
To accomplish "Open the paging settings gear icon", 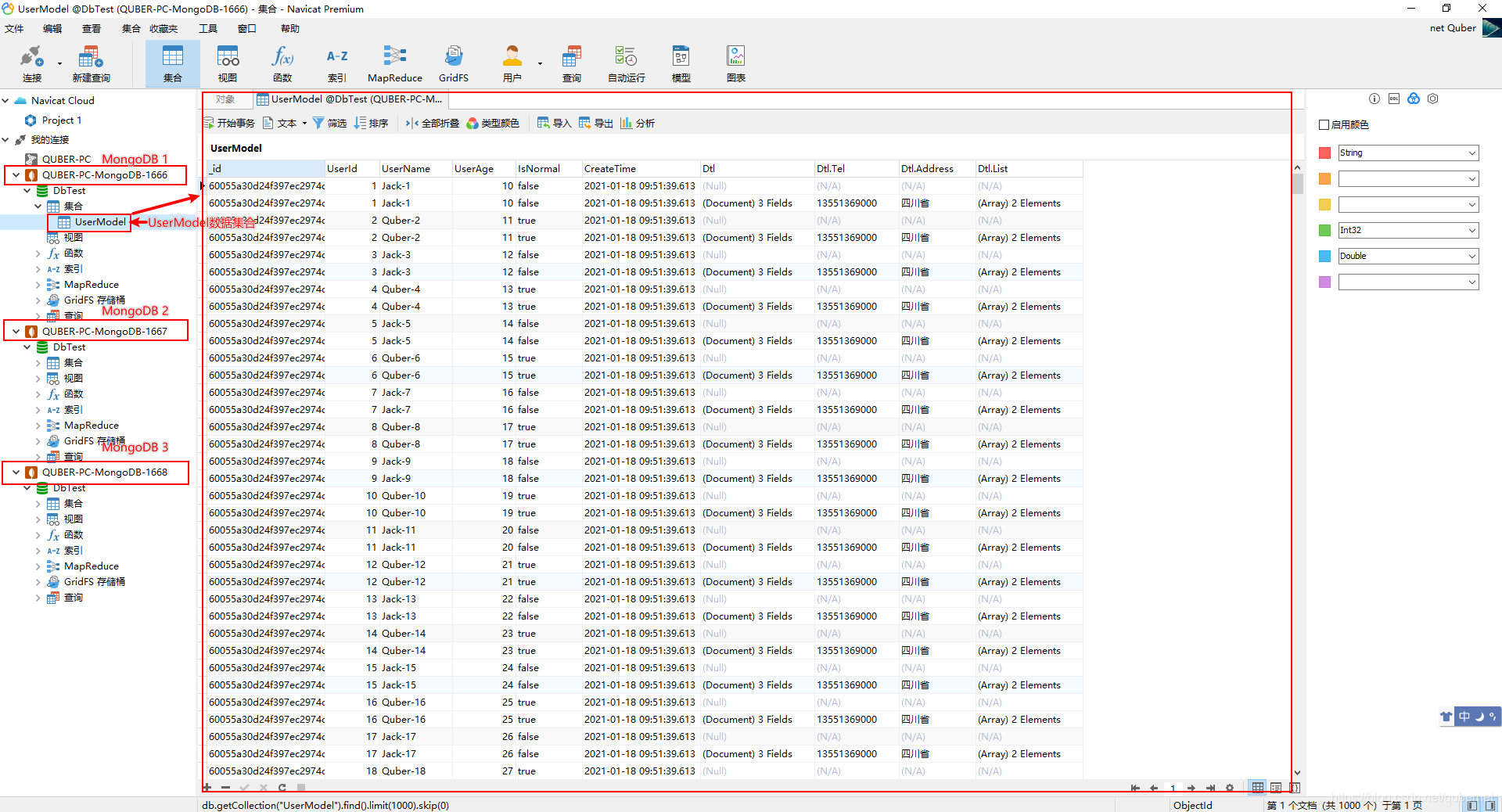I will click(1229, 788).
